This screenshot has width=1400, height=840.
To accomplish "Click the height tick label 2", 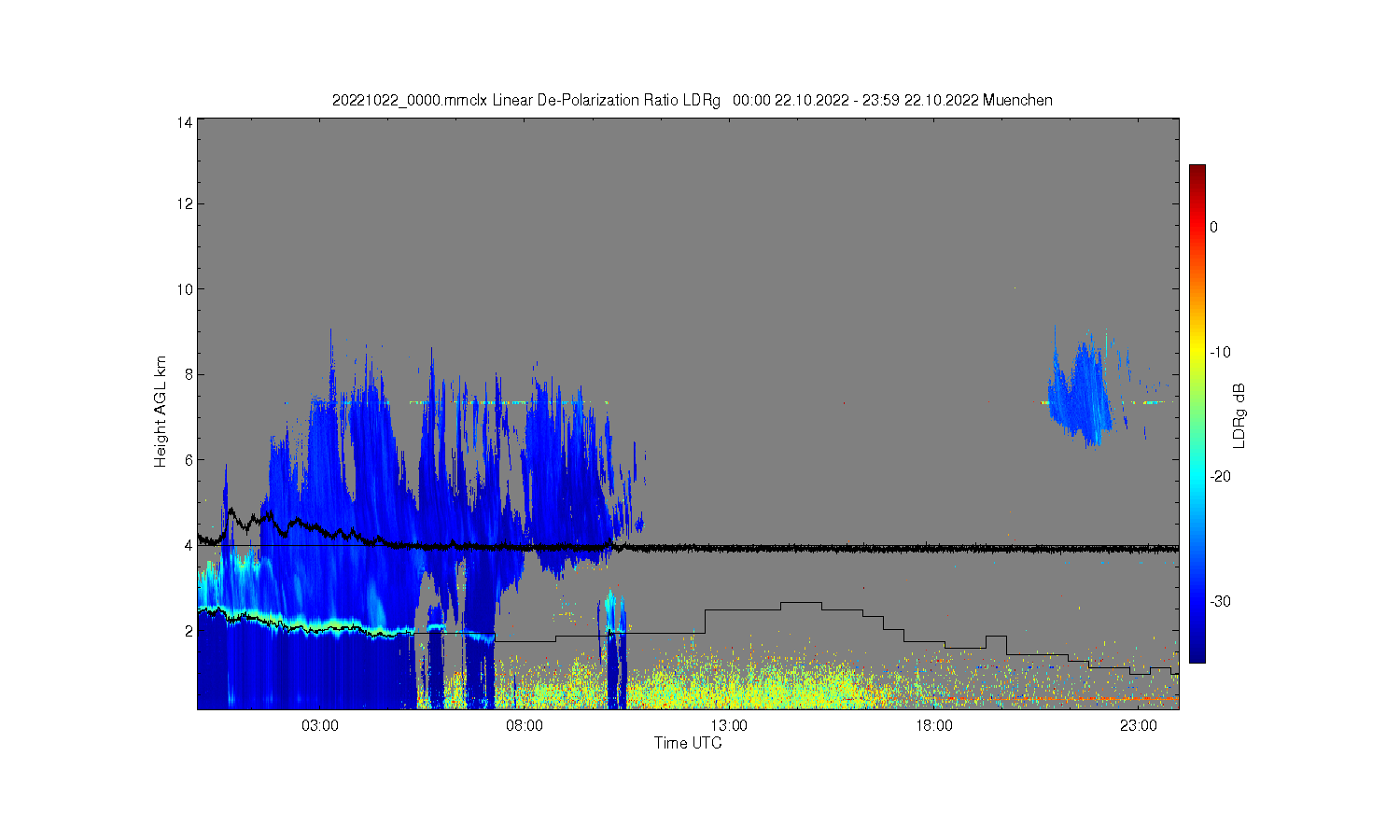I will [189, 631].
